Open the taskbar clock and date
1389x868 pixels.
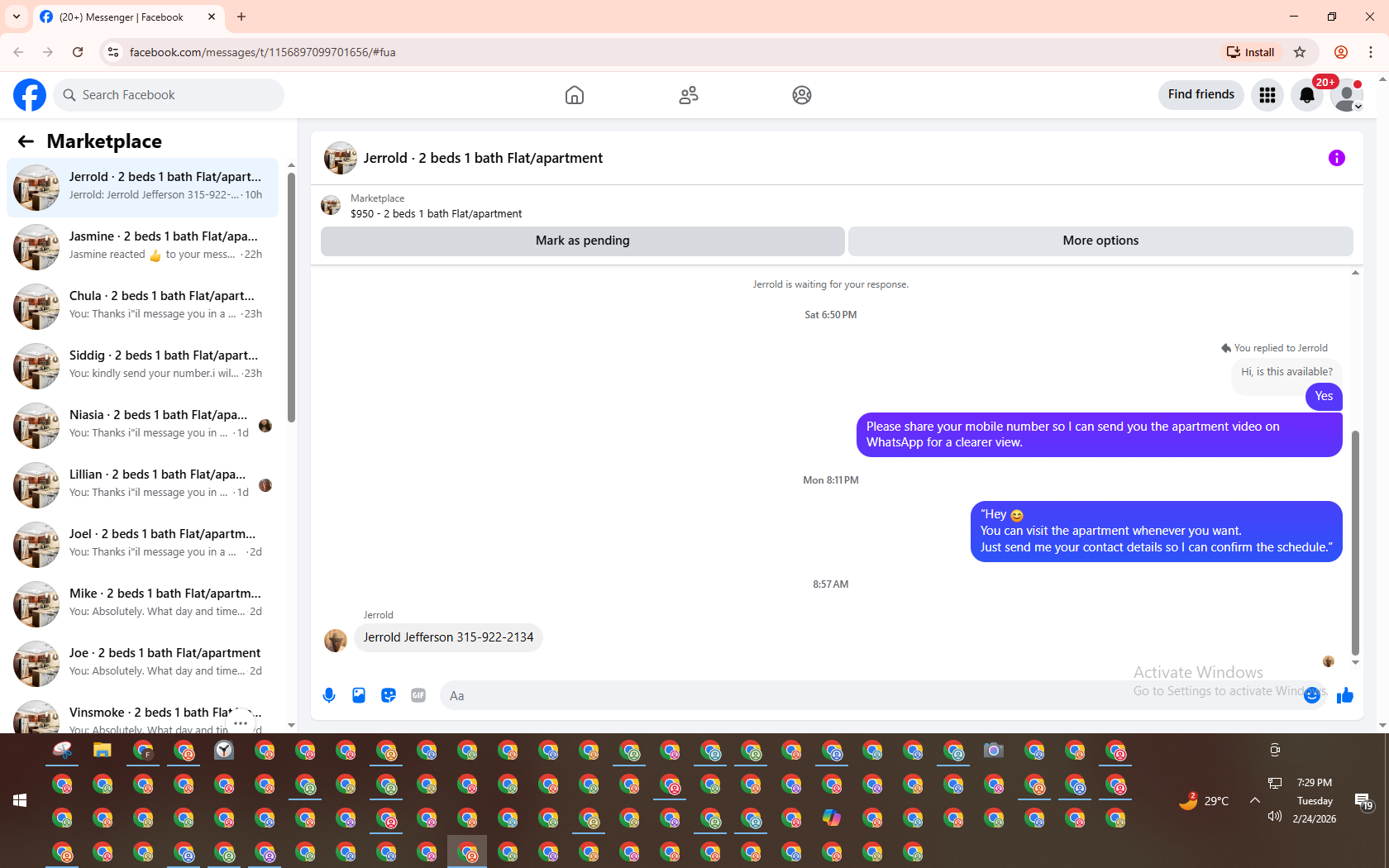click(1315, 800)
